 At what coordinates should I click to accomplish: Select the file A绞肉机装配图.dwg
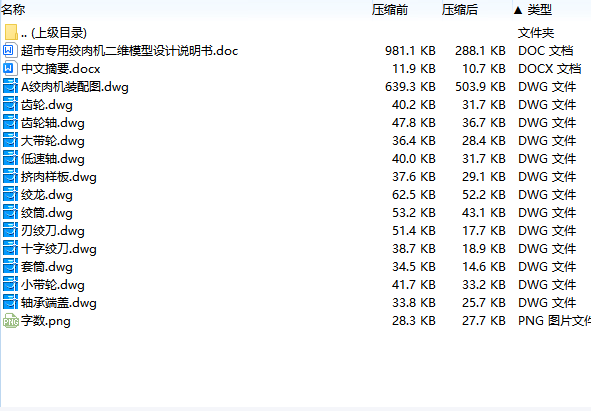(75, 87)
